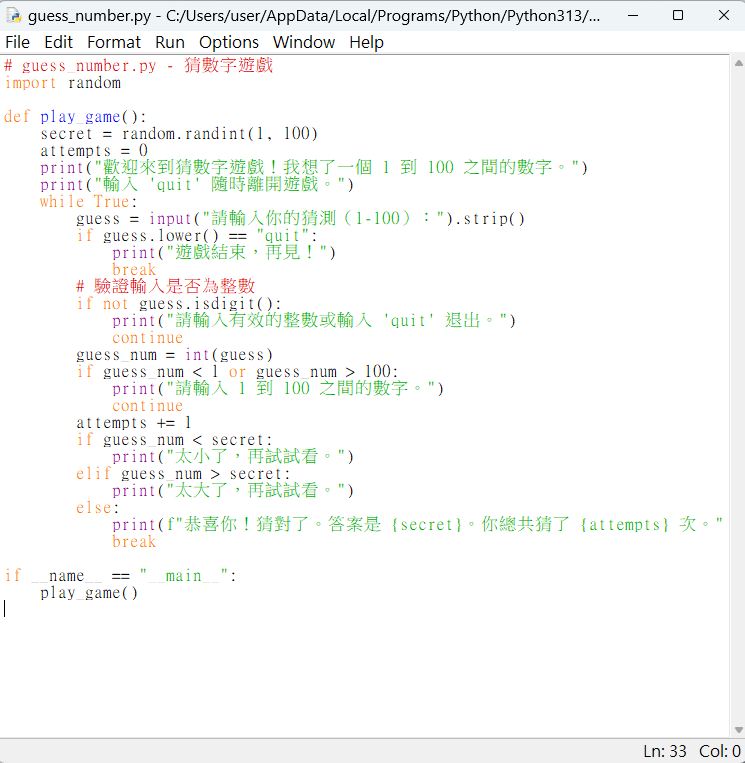Click the 'if guess.lower() == "quit":' line
Viewport: 745px width, 763px height.
[197, 236]
